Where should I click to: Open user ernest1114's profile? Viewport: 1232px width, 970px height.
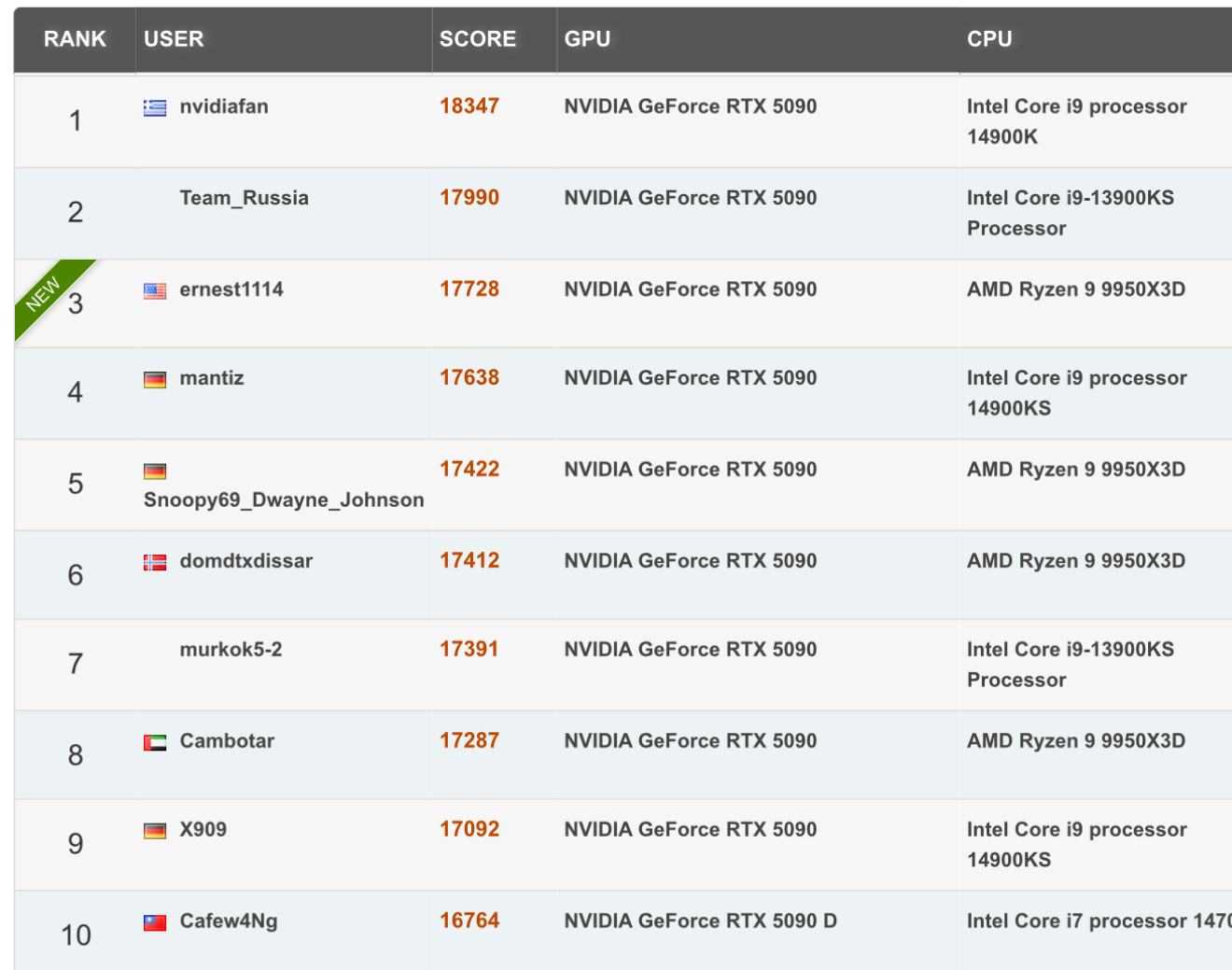[231, 289]
